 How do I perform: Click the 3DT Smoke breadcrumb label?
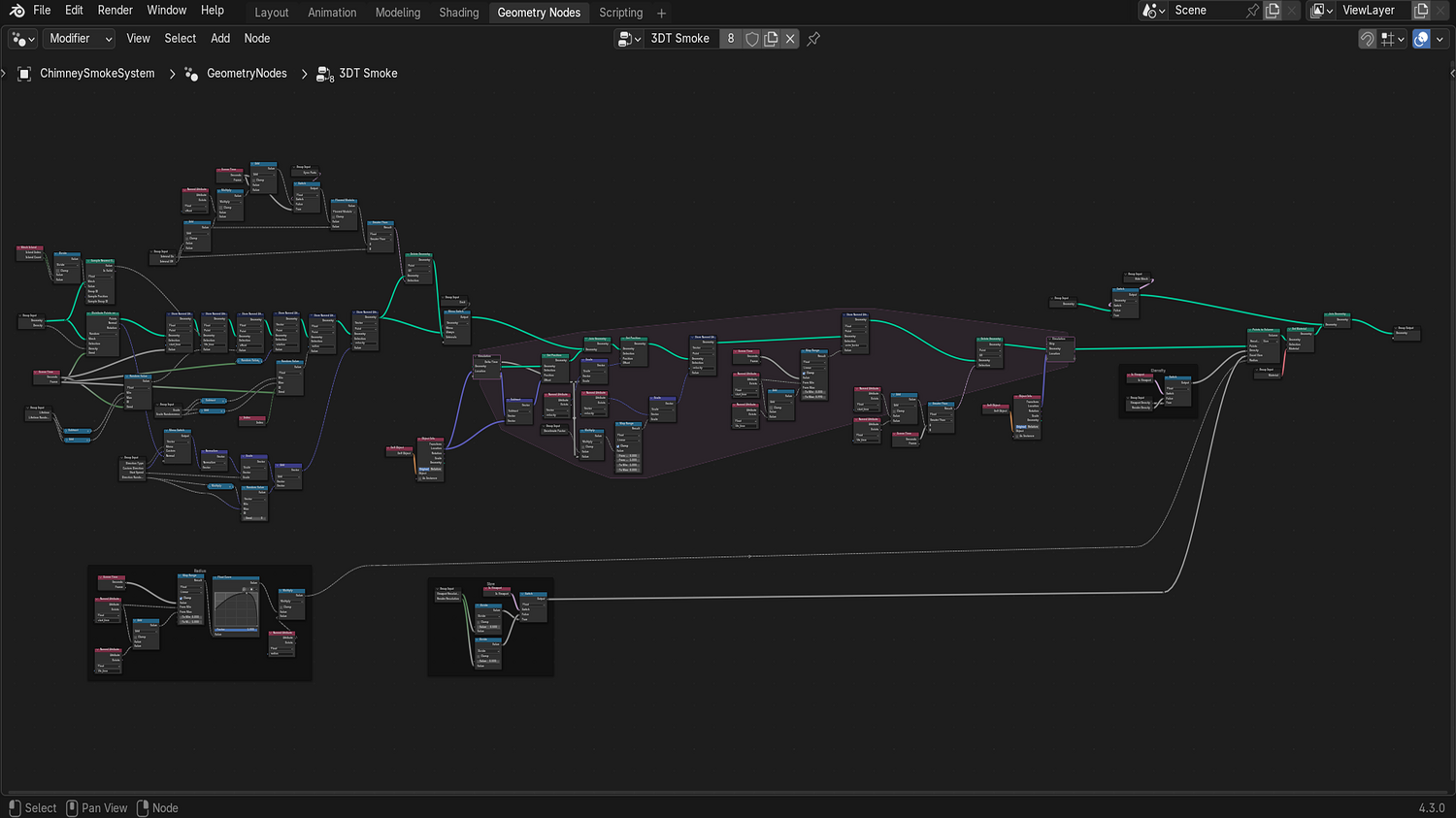pos(368,74)
